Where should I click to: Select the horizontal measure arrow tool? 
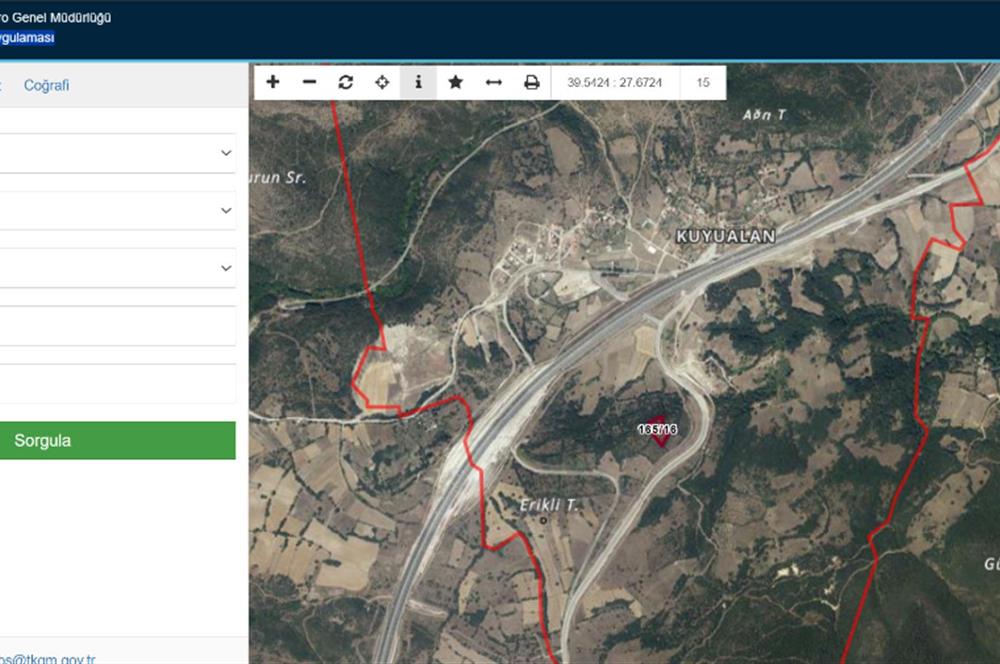click(493, 82)
